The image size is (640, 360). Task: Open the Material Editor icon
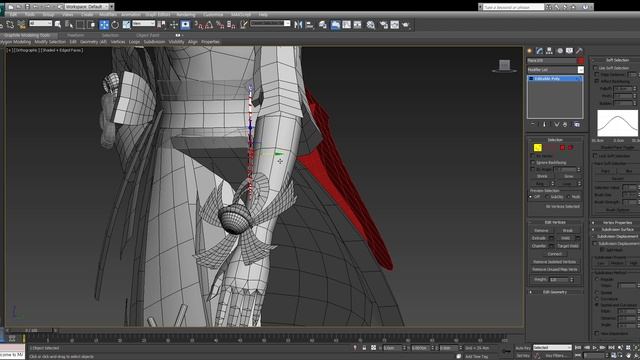pyautogui.click(x=370, y=25)
